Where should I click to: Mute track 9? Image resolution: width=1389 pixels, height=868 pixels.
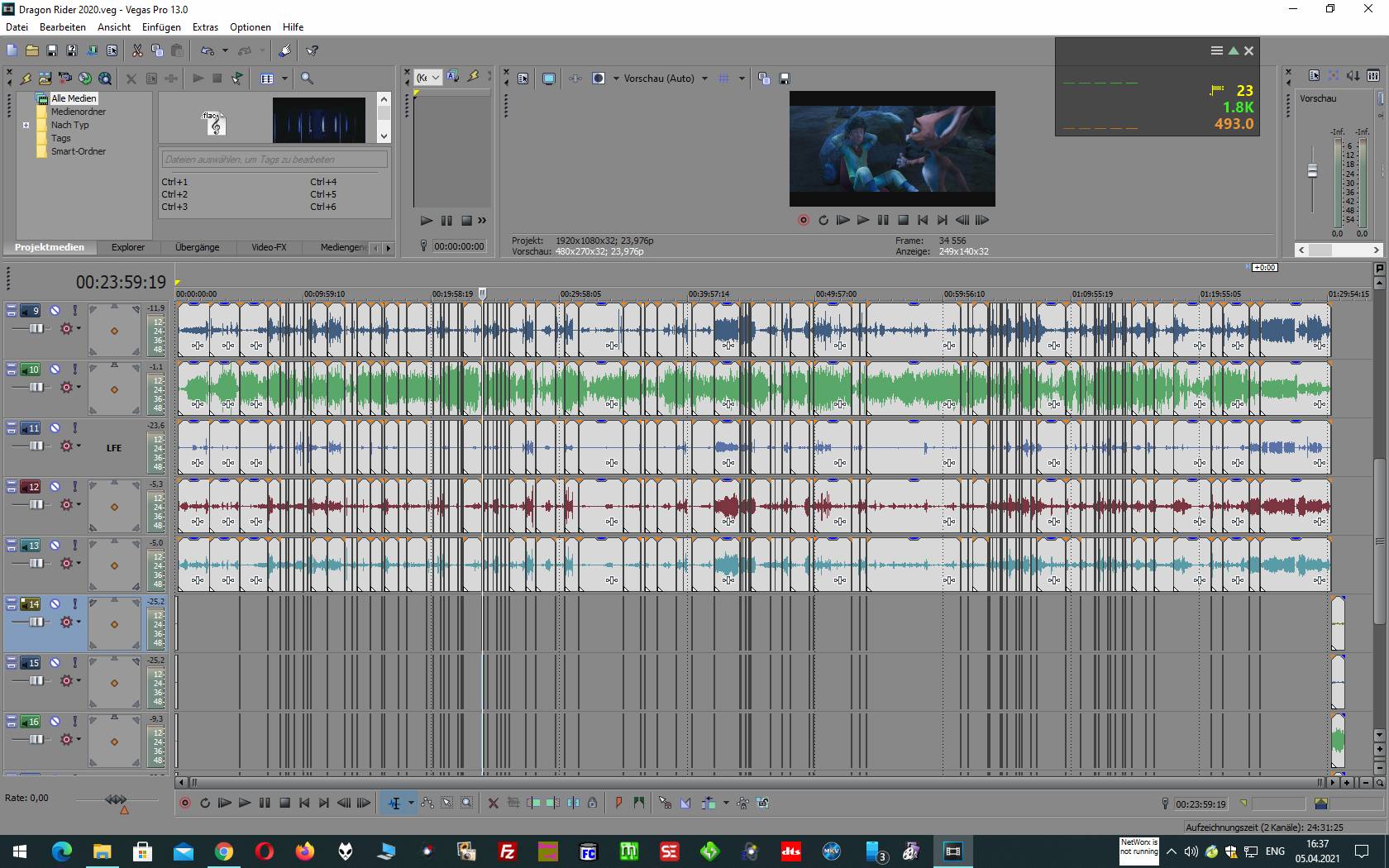point(55,311)
